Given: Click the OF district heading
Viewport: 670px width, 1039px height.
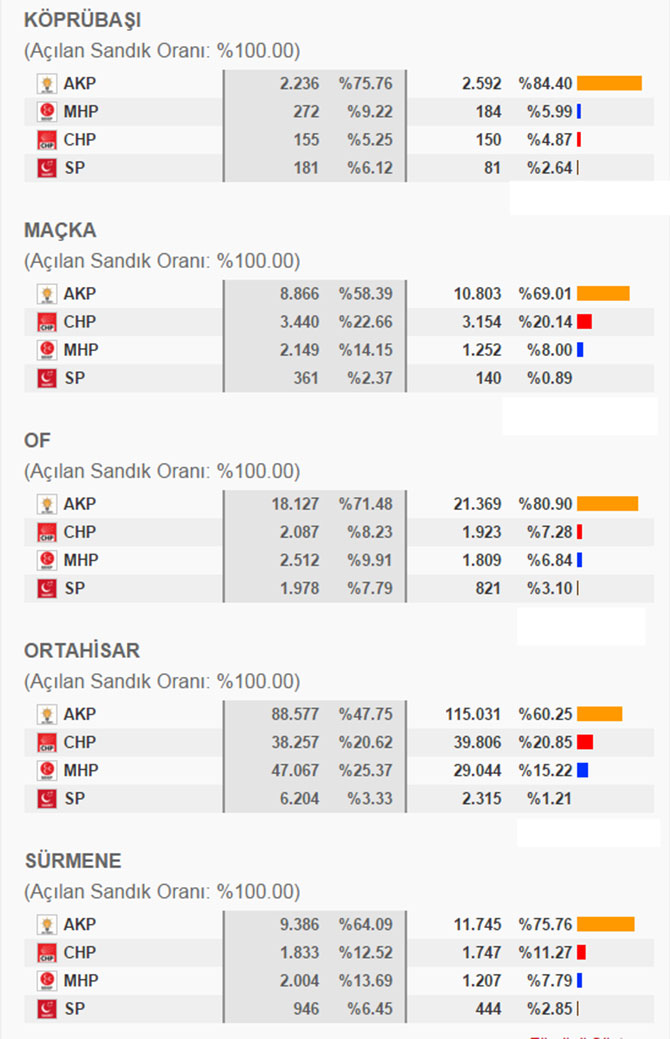Looking at the screenshot, I should pos(37,441).
